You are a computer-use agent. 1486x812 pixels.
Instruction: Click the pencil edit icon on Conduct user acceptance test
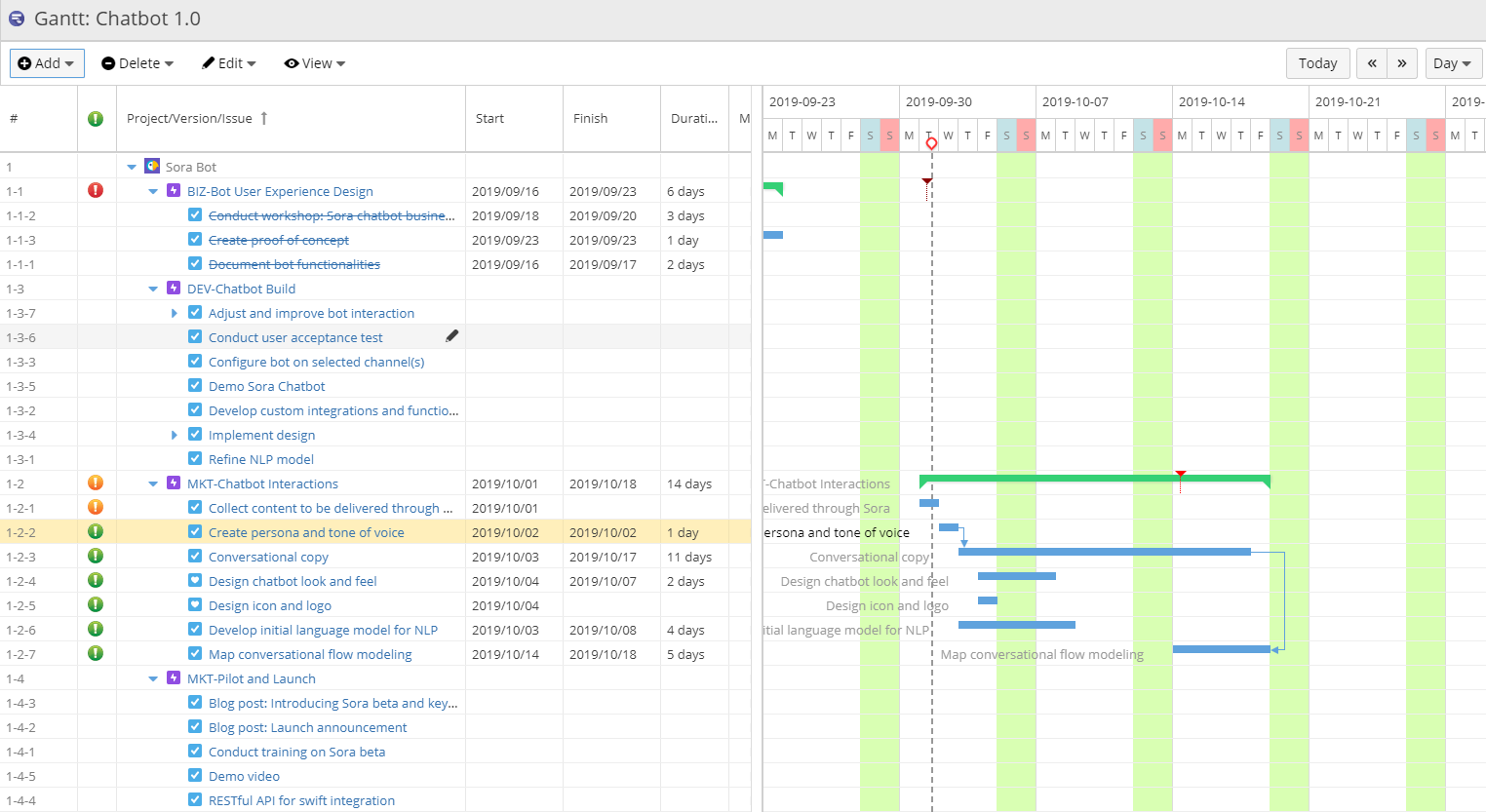click(x=451, y=334)
